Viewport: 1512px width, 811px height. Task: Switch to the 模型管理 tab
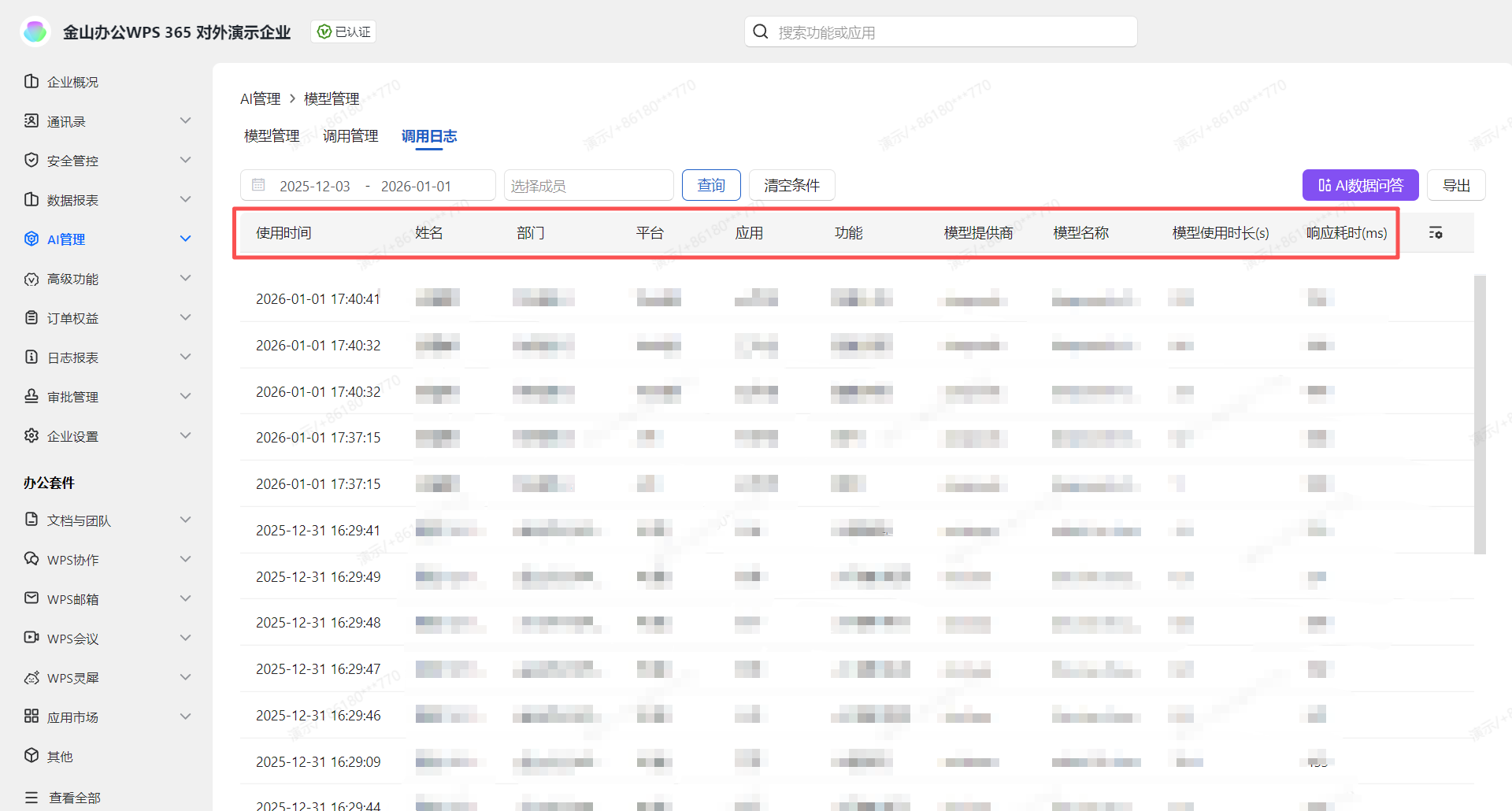[272, 136]
